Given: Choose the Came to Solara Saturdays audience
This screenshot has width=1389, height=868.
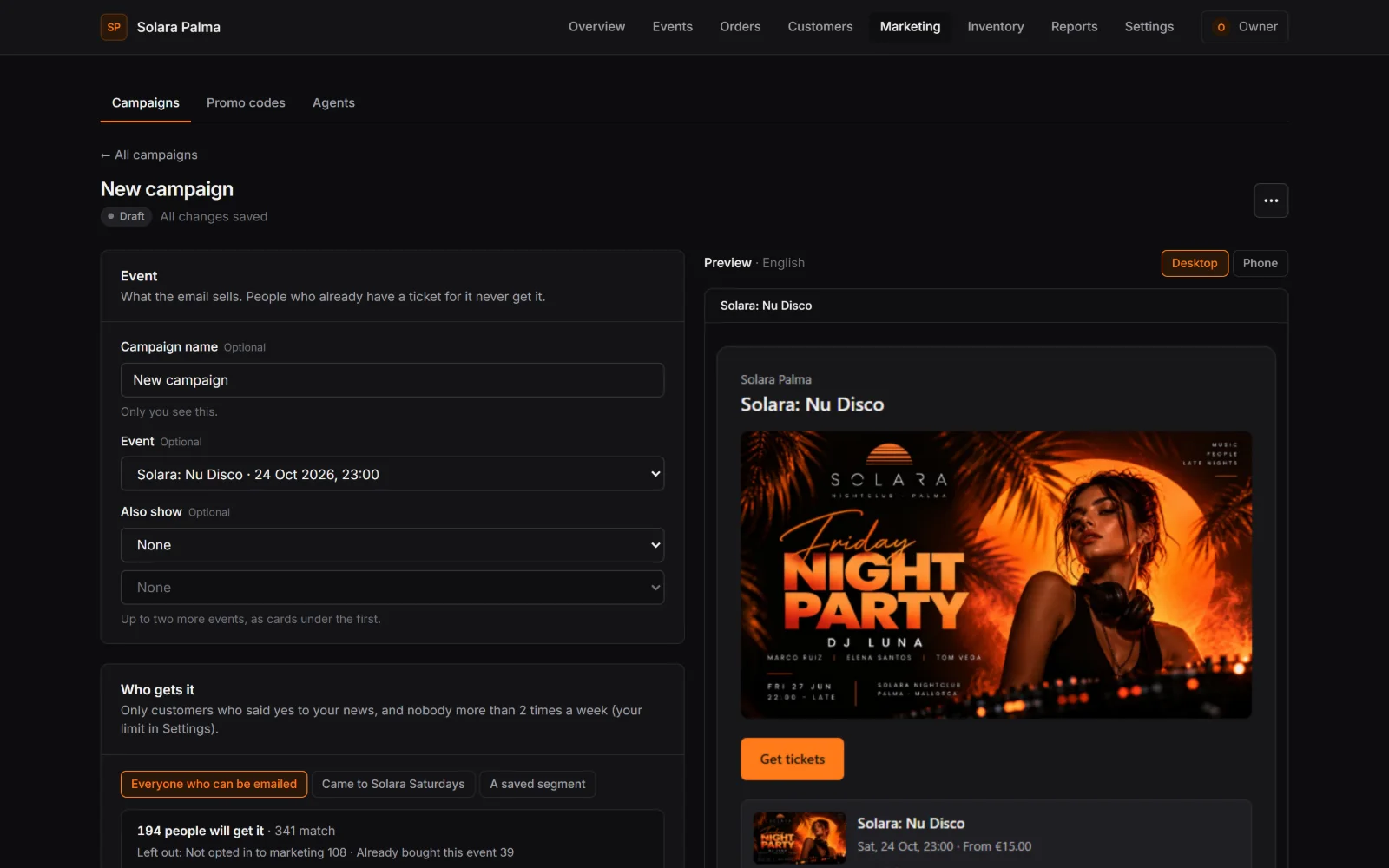Looking at the screenshot, I should point(393,784).
